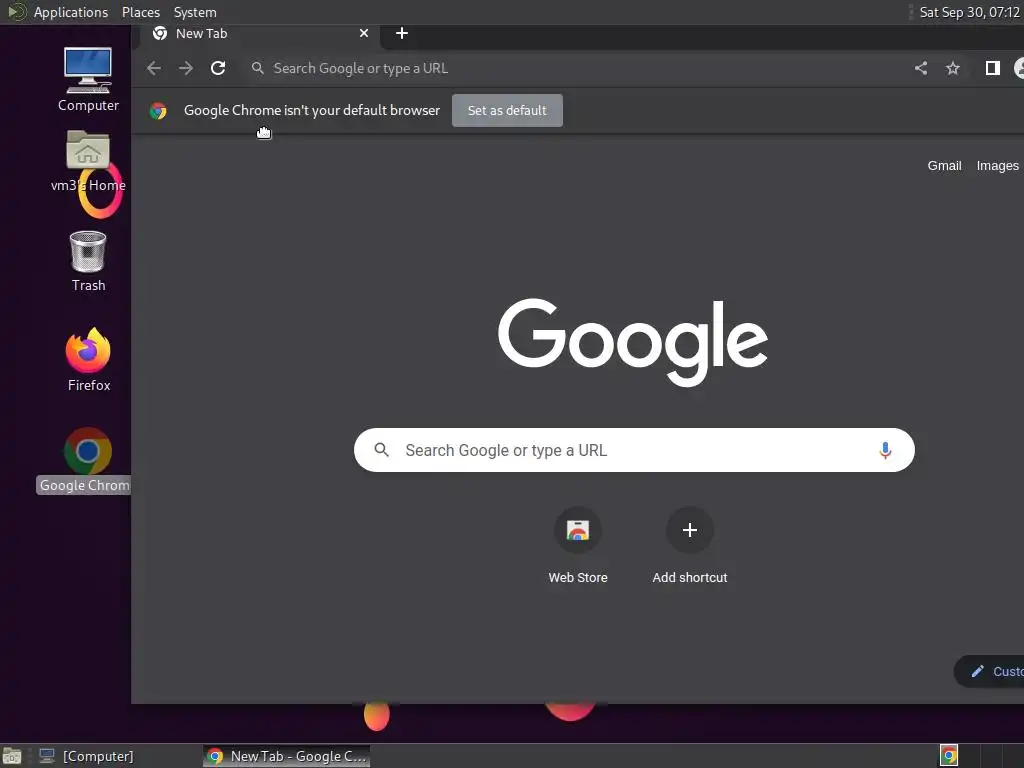This screenshot has width=1024, height=768.
Task: Add a new shortcut tile
Action: tap(690, 546)
